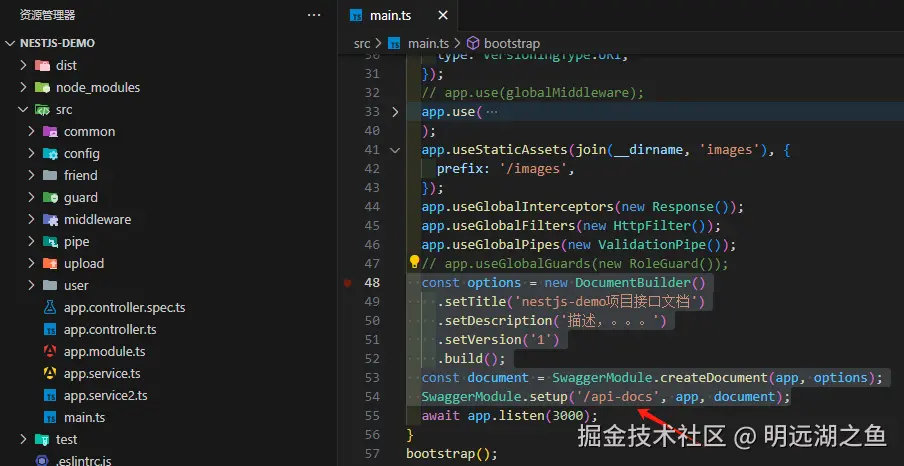Click the user folder icon
904x466 pixels.
[50, 285]
